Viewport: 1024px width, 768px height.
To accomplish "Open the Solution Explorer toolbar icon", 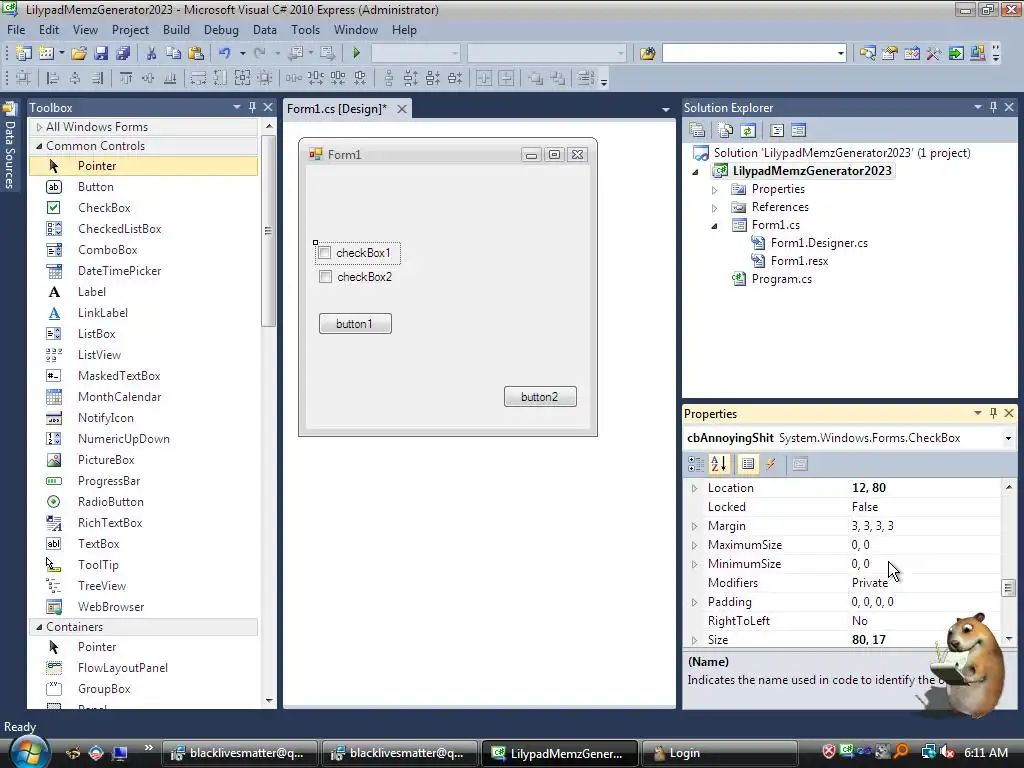I will 867,53.
